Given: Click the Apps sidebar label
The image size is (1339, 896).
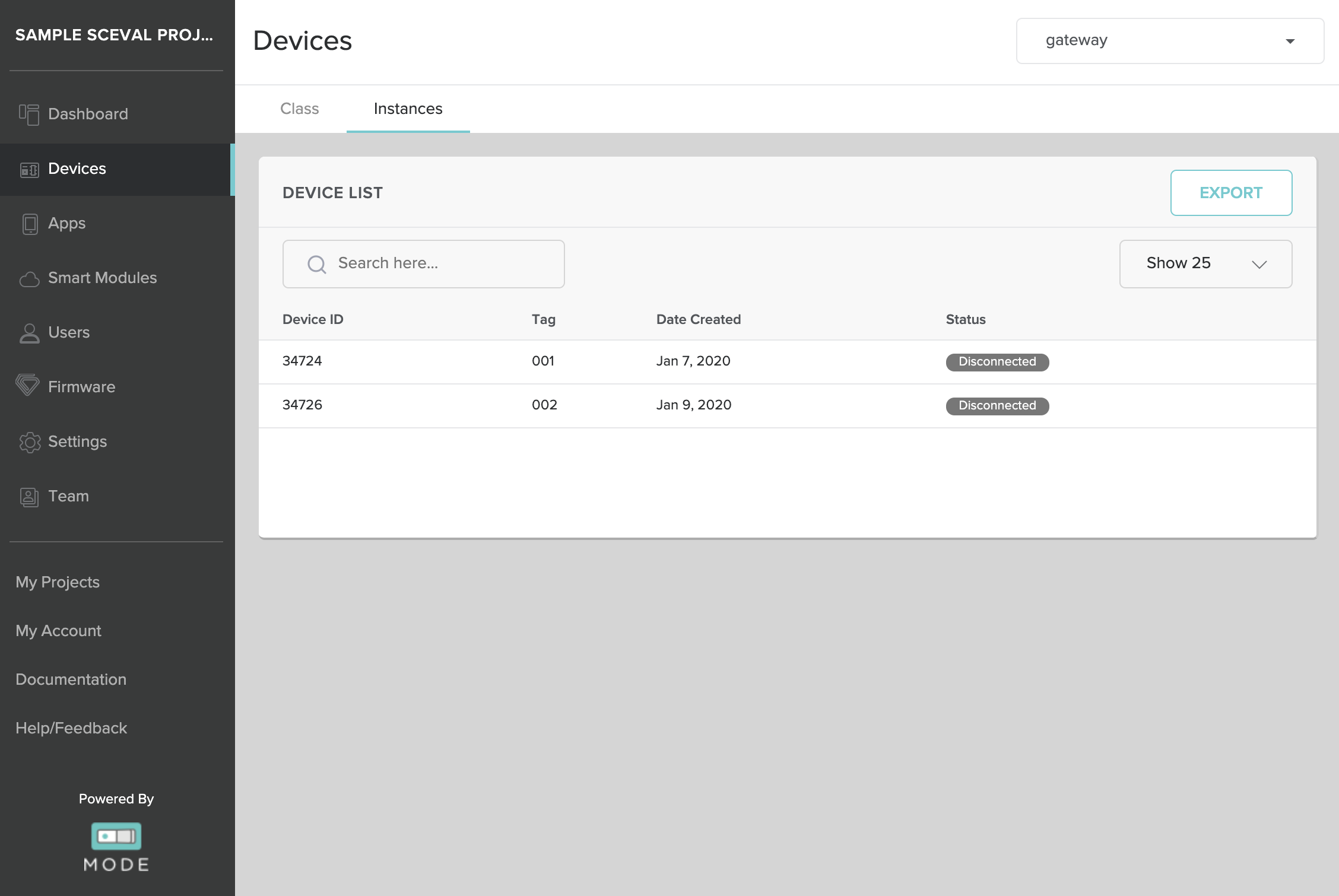Looking at the screenshot, I should coord(66,224).
